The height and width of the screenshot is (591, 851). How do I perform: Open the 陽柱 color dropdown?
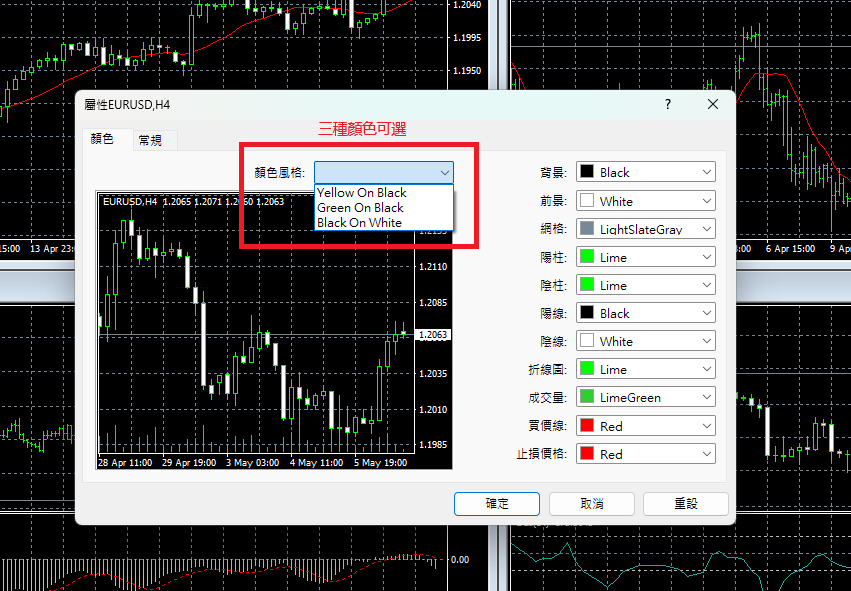[646, 257]
